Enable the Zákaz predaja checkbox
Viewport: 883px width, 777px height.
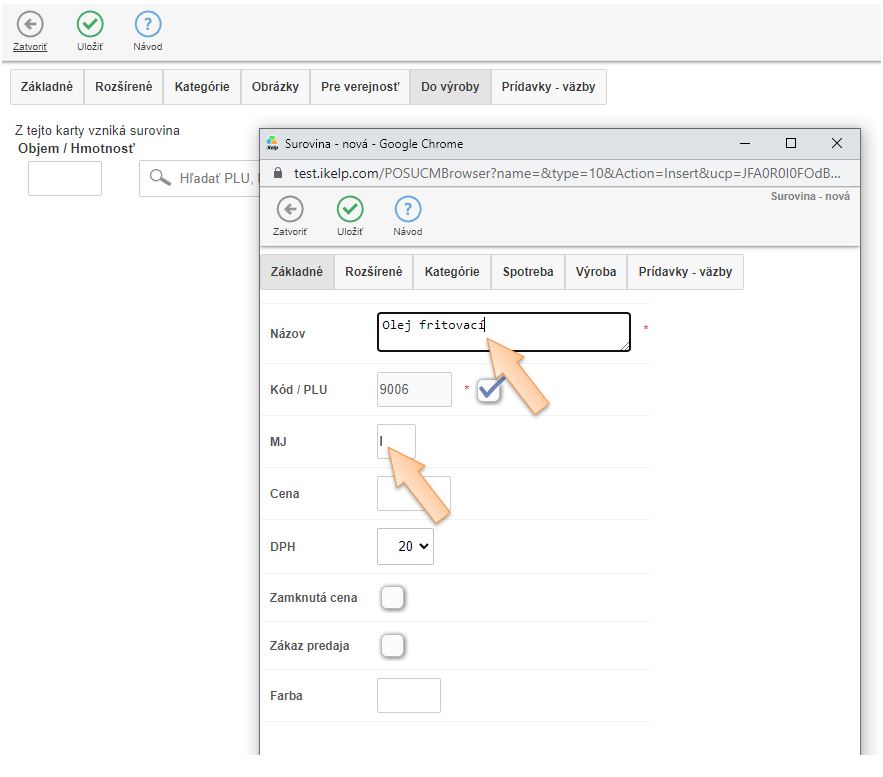[393, 646]
